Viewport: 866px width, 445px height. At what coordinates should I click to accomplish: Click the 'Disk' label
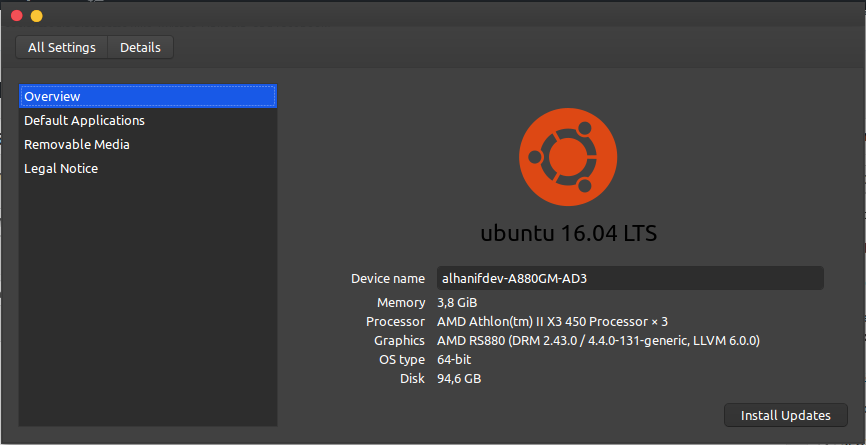click(413, 379)
